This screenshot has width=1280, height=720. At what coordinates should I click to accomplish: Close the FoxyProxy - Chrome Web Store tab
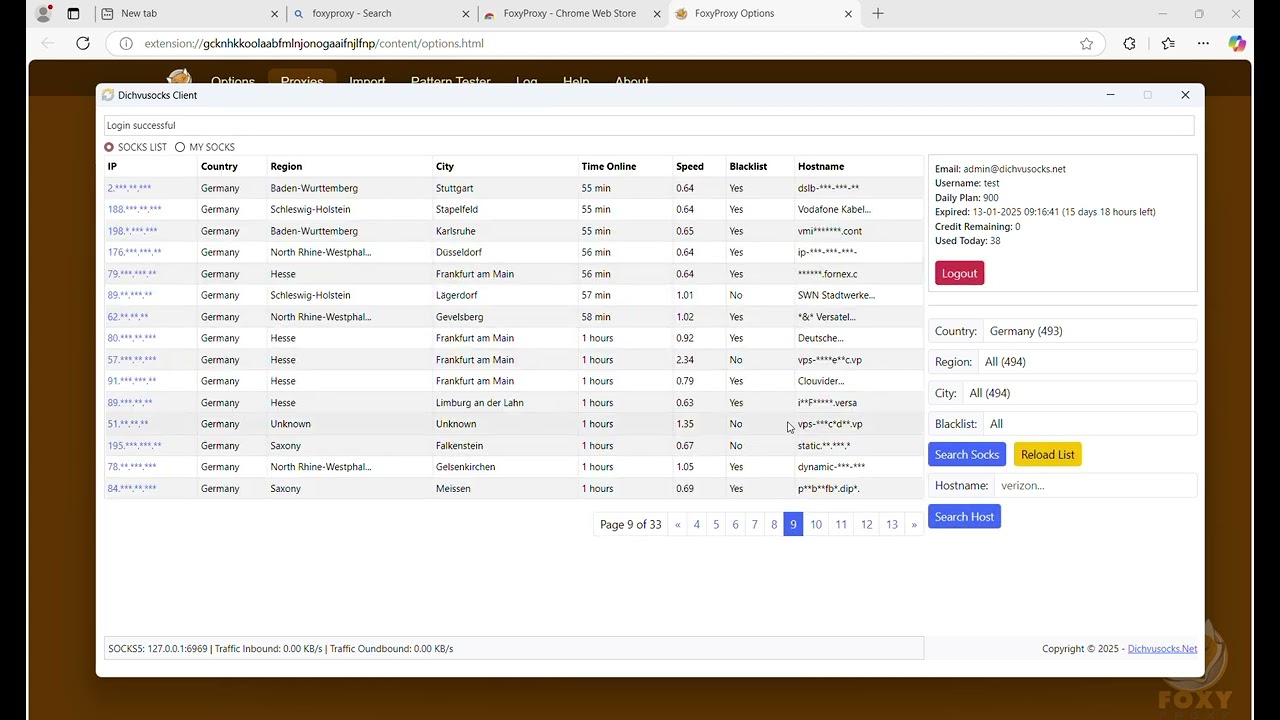(657, 14)
